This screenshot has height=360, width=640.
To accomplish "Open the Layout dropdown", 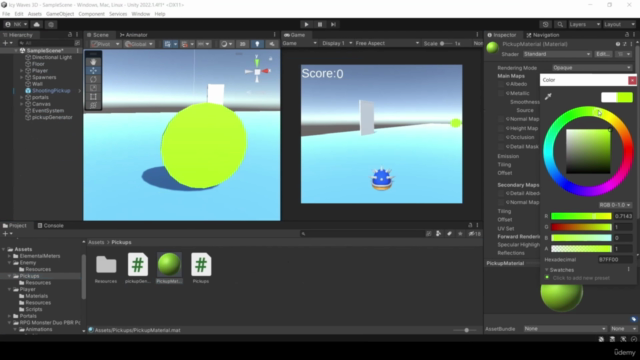I will [x=619, y=24].
